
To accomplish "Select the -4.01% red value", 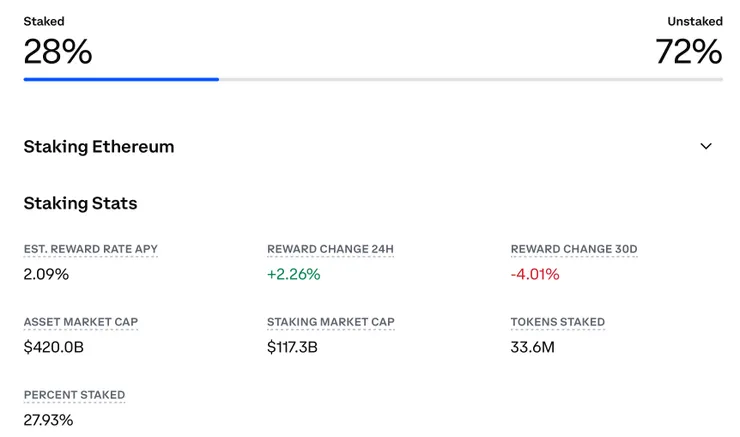I will coord(535,274).
